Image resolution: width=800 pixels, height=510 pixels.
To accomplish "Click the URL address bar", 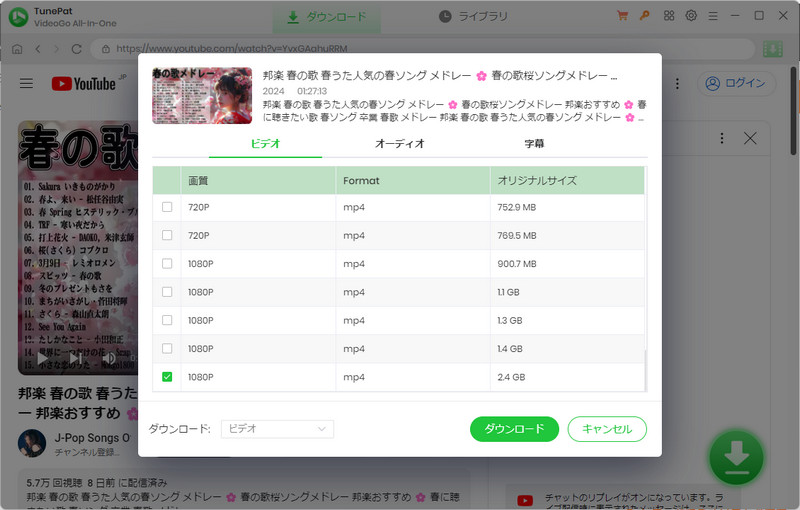I will pos(422,49).
